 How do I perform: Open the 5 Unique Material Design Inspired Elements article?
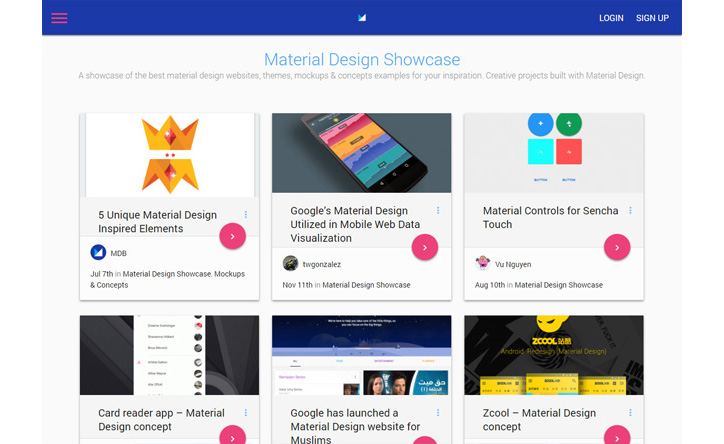click(x=157, y=222)
